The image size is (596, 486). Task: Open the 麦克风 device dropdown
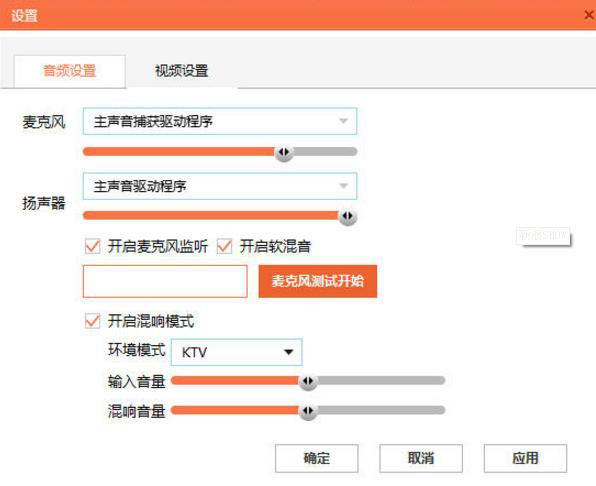[220, 121]
